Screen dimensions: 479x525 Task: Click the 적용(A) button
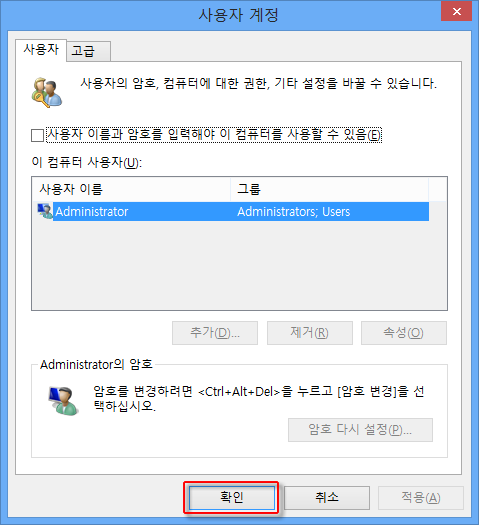tap(421, 498)
